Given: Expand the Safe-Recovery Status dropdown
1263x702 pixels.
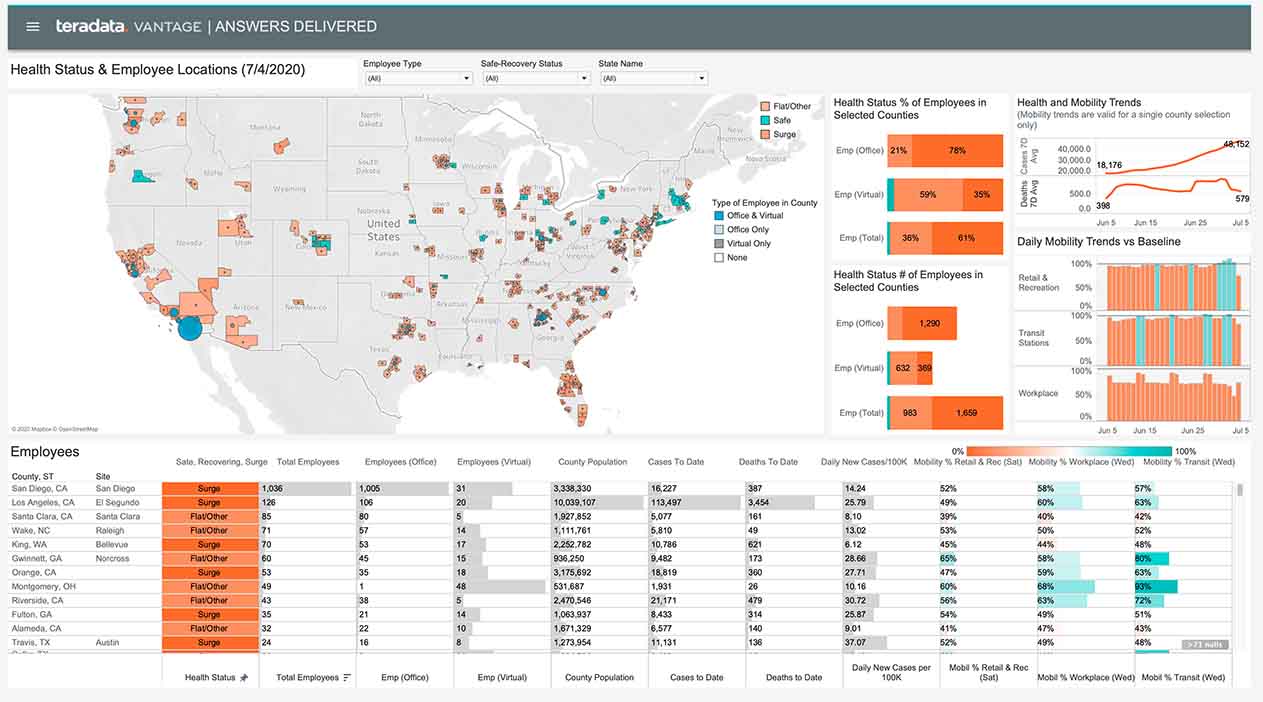Looking at the screenshot, I should [534, 78].
